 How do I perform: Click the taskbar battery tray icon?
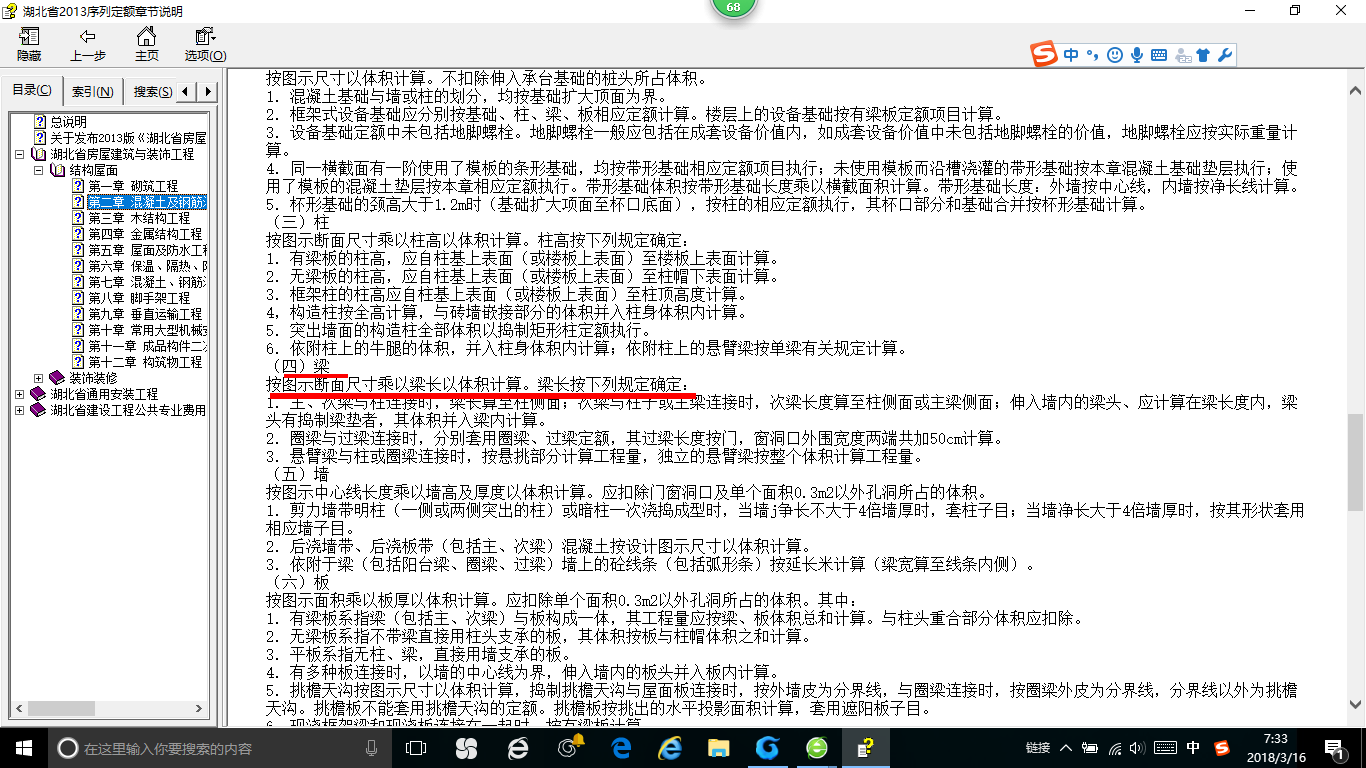pos(1090,748)
